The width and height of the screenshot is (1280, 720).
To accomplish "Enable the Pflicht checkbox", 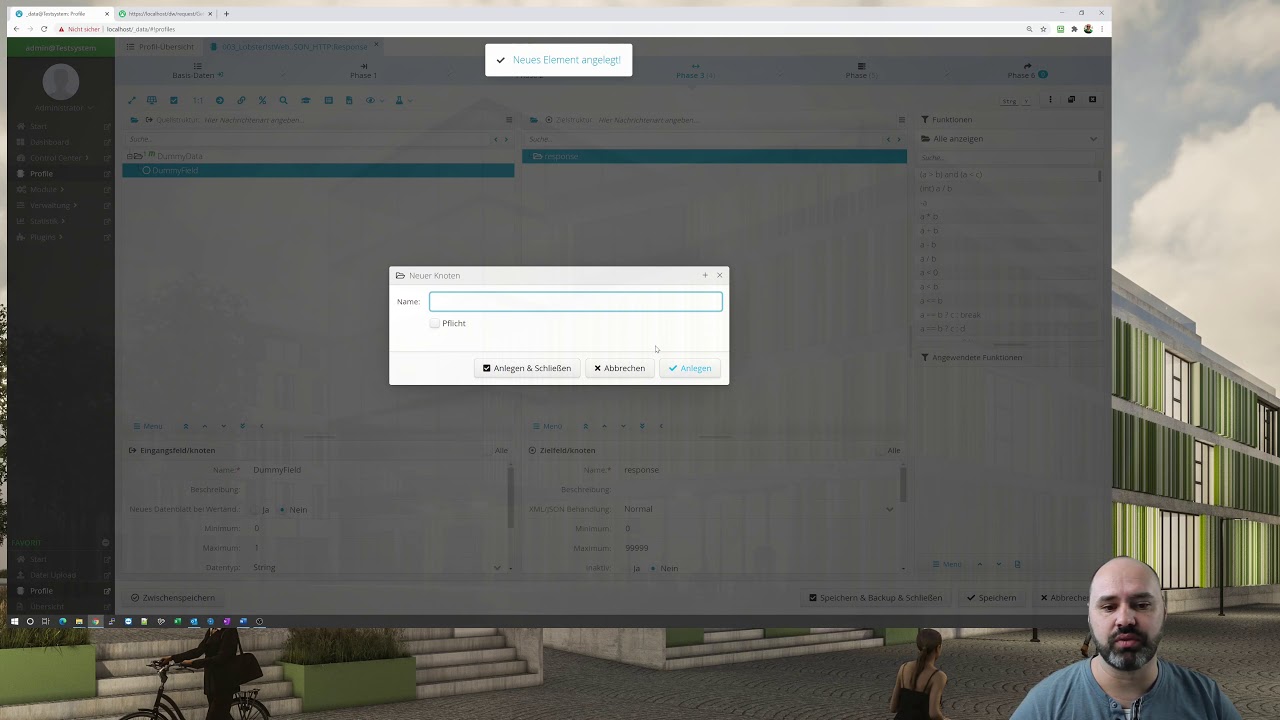I will [435, 323].
